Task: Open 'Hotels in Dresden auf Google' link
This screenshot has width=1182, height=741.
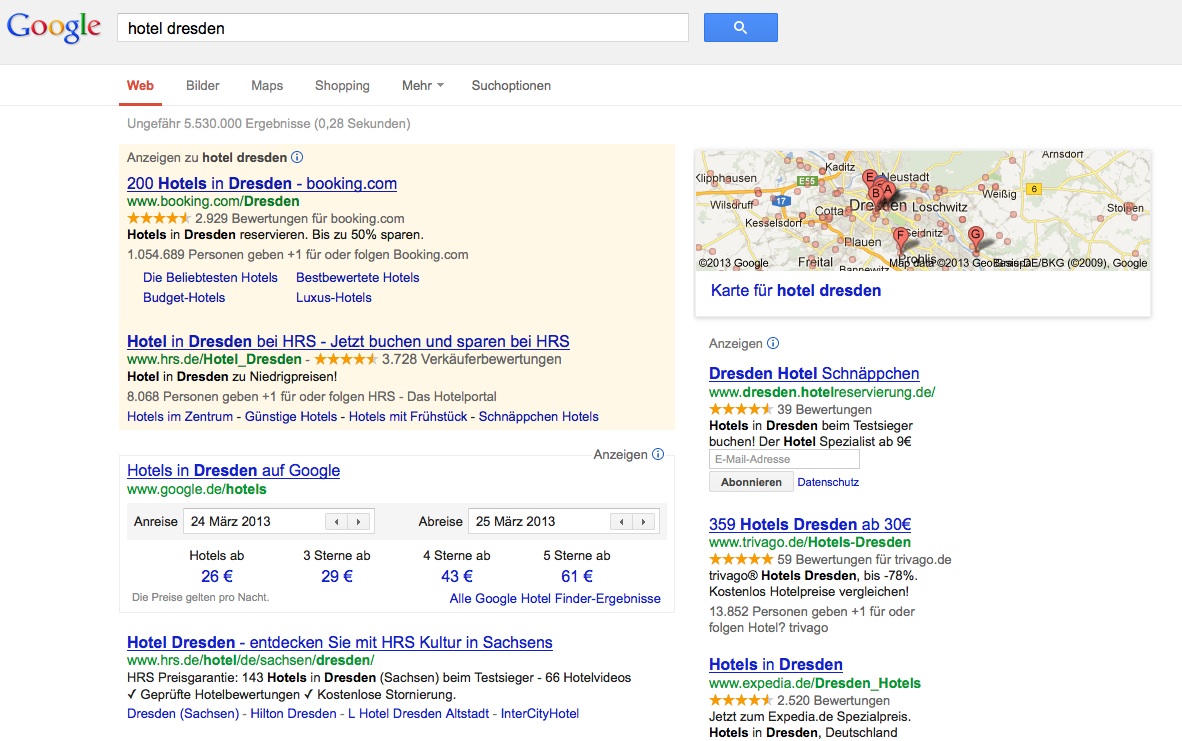Action: (233, 470)
